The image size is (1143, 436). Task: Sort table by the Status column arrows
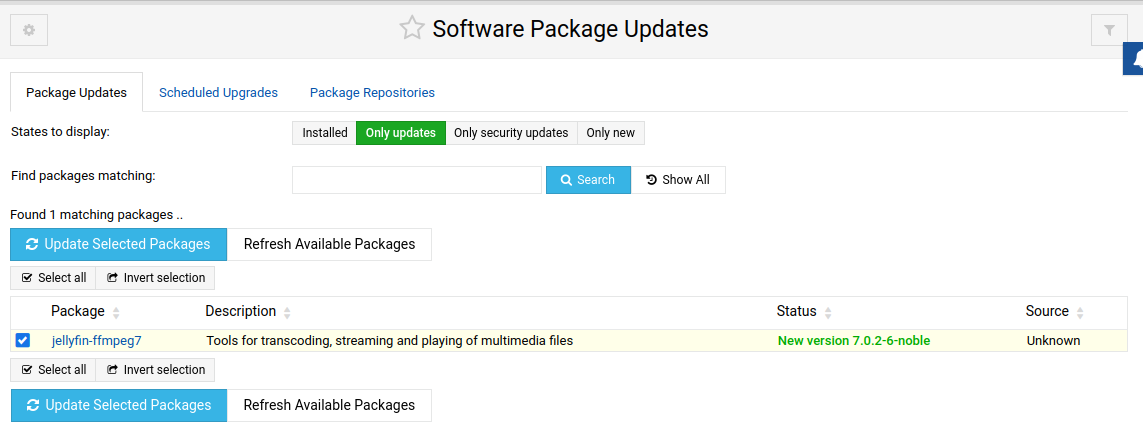tap(828, 312)
